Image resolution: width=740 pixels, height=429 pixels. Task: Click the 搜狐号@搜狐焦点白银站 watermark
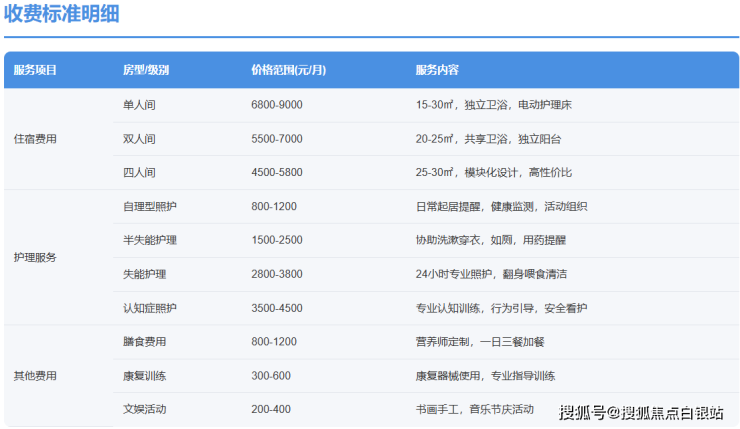click(640, 411)
